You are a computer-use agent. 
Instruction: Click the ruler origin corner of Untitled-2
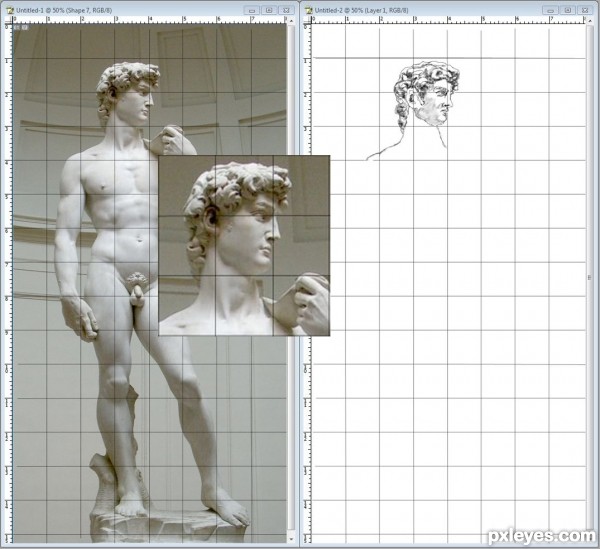tap(308, 20)
